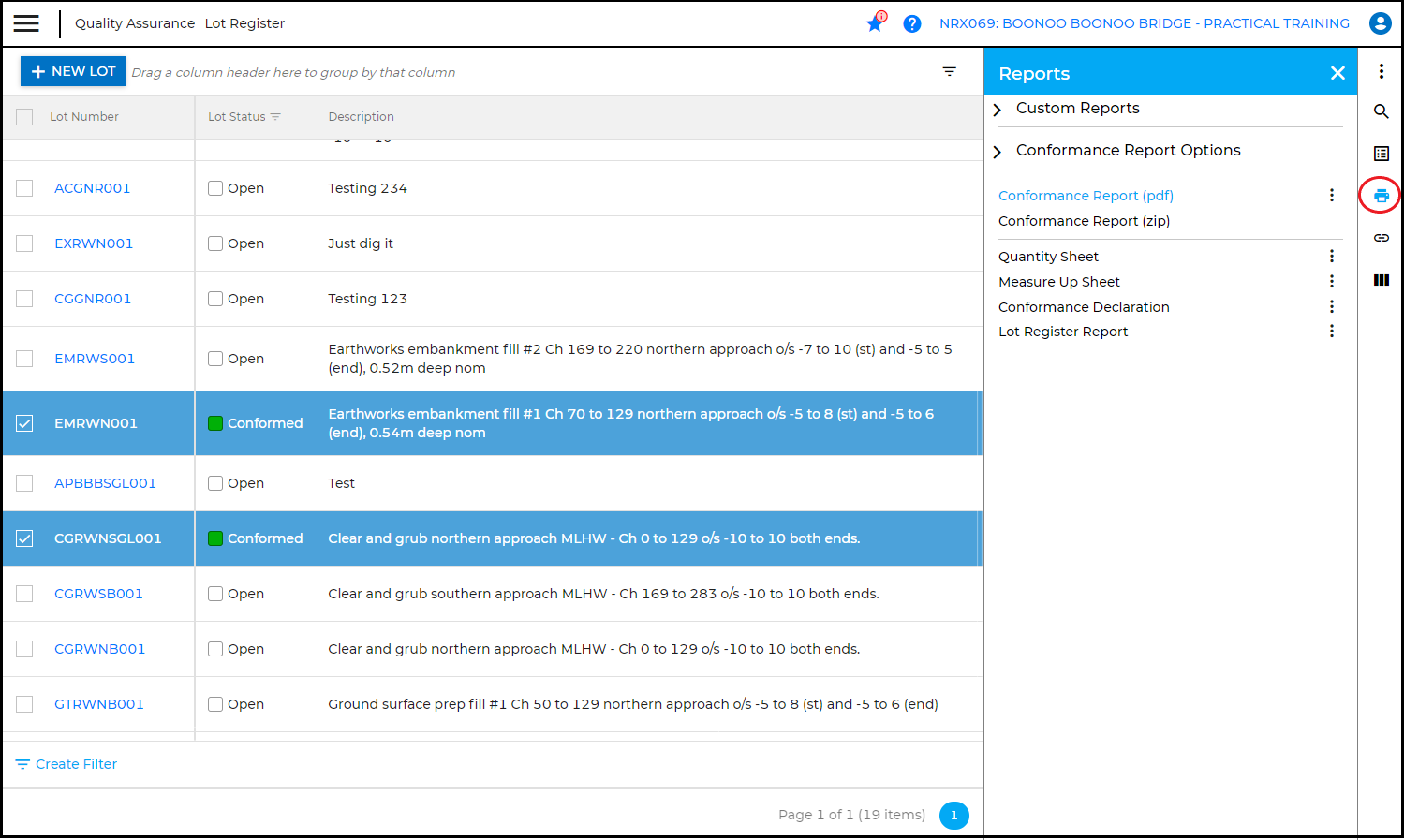The height and width of the screenshot is (840, 1404).
Task: Click the green Conformed status swatch for CGRWNSGL001
Action: [215, 538]
